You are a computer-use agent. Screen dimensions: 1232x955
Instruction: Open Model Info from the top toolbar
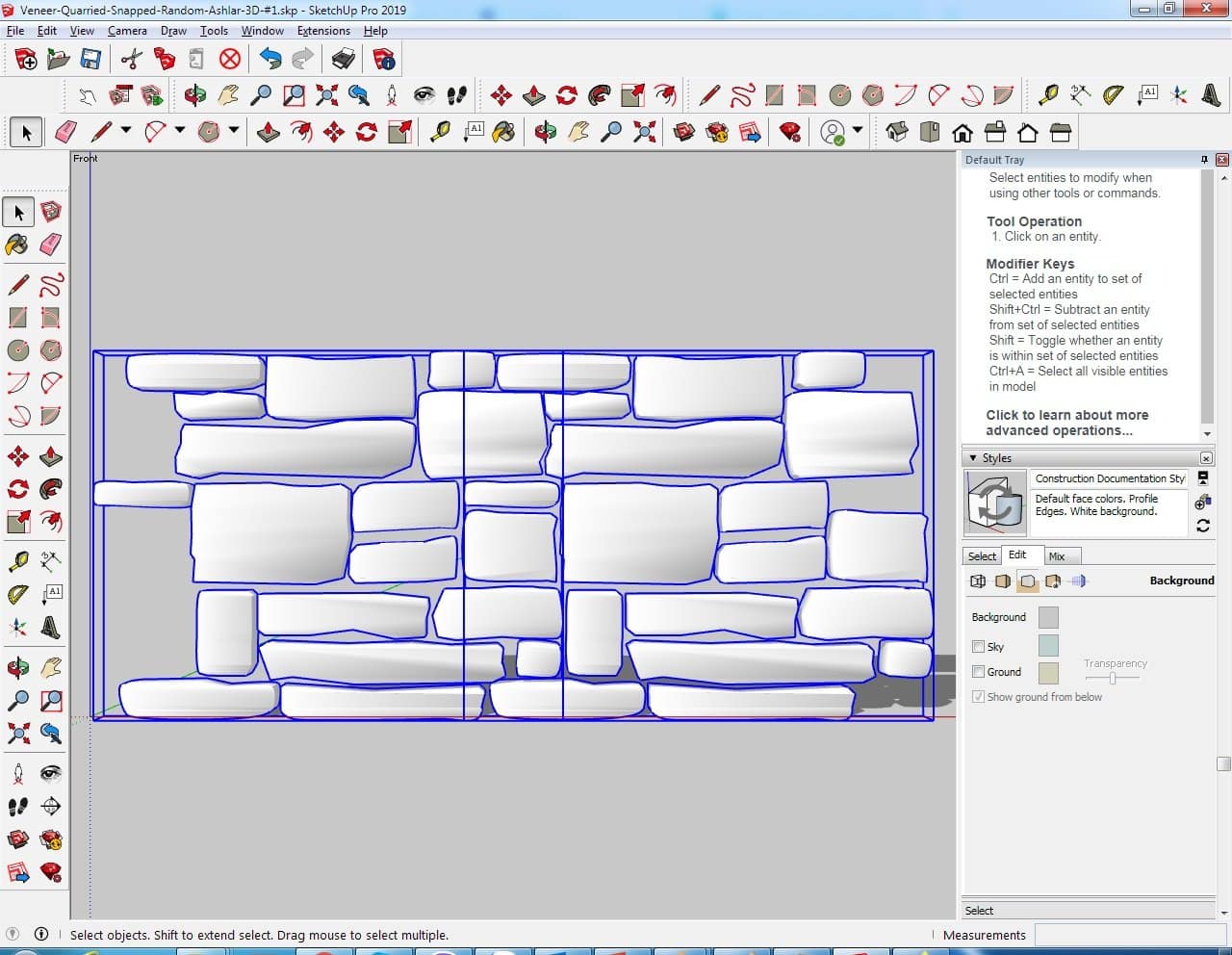click(384, 60)
